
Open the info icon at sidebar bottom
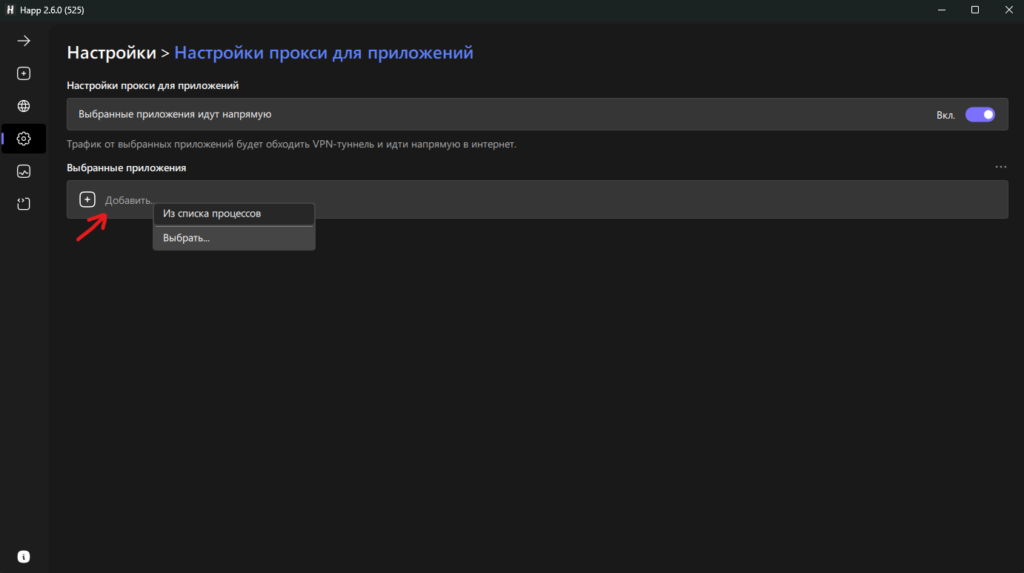coord(24,557)
